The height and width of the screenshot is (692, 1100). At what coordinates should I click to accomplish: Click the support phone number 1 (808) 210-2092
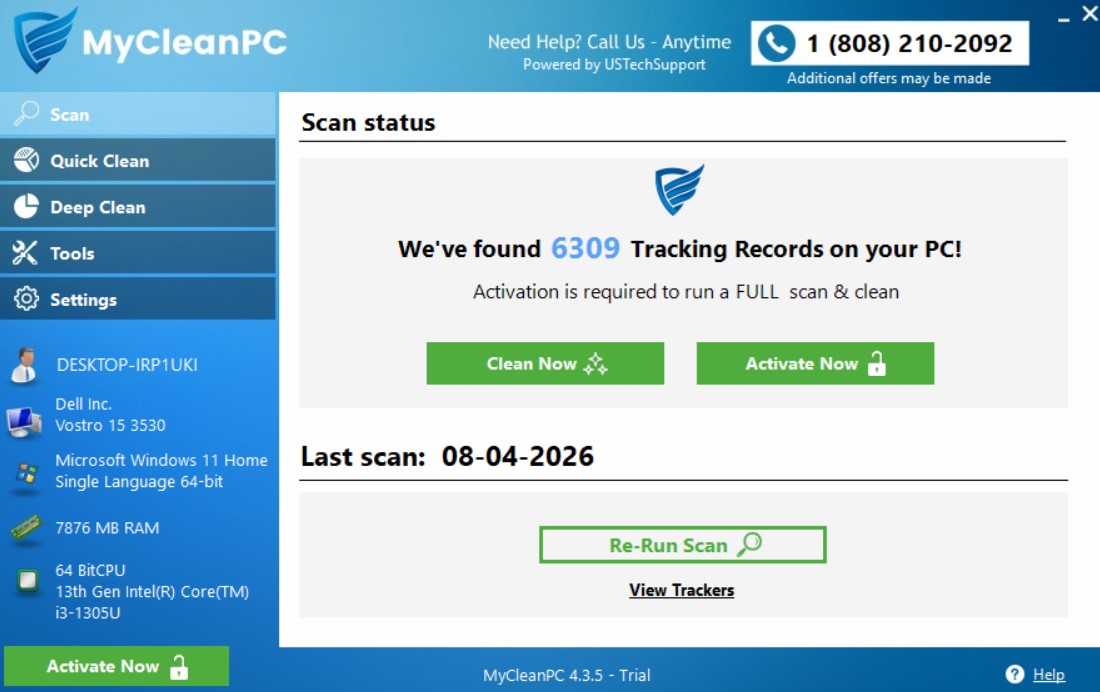coord(909,44)
